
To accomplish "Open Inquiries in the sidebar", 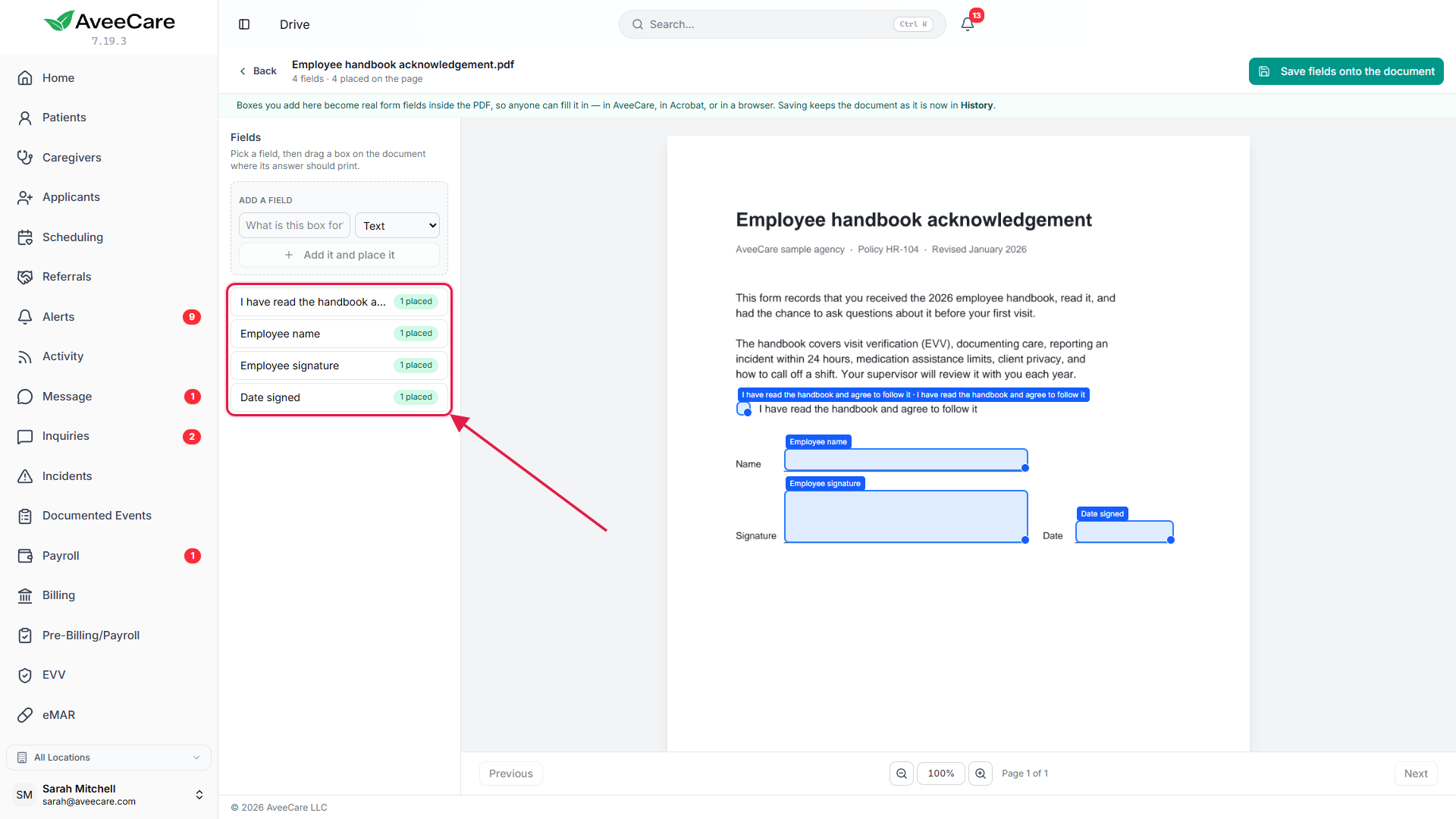I will [x=108, y=436].
